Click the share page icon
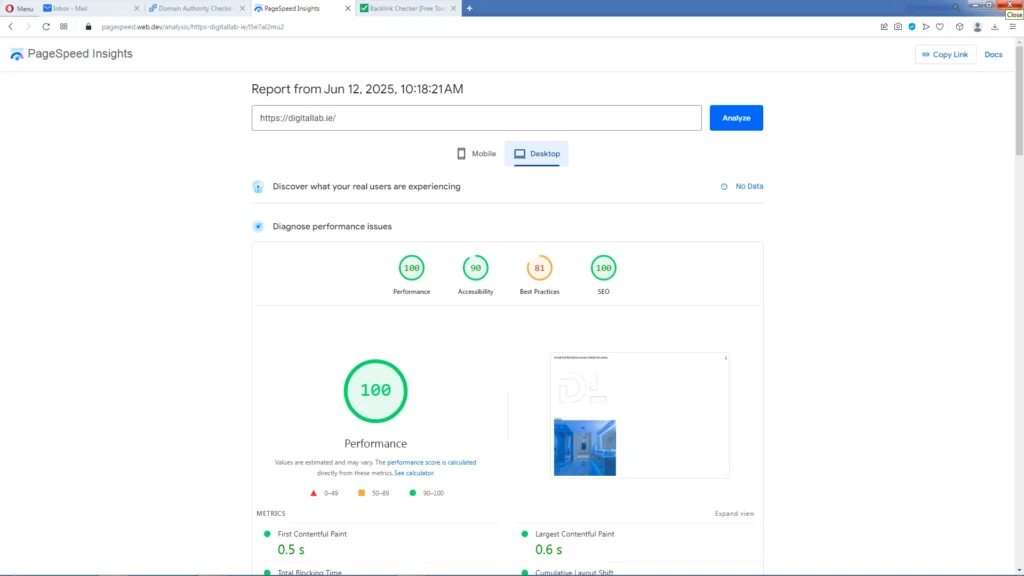Image resolution: width=1024 pixels, height=576 pixels. [884, 27]
